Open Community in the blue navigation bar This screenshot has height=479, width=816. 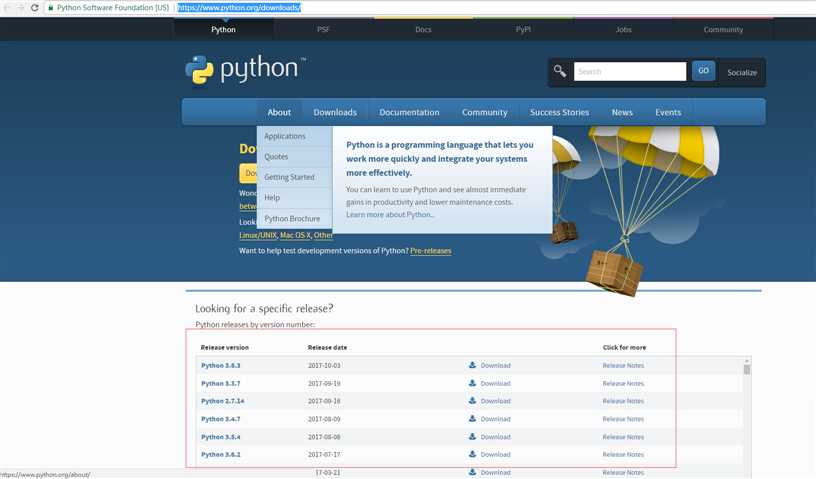(x=484, y=112)
